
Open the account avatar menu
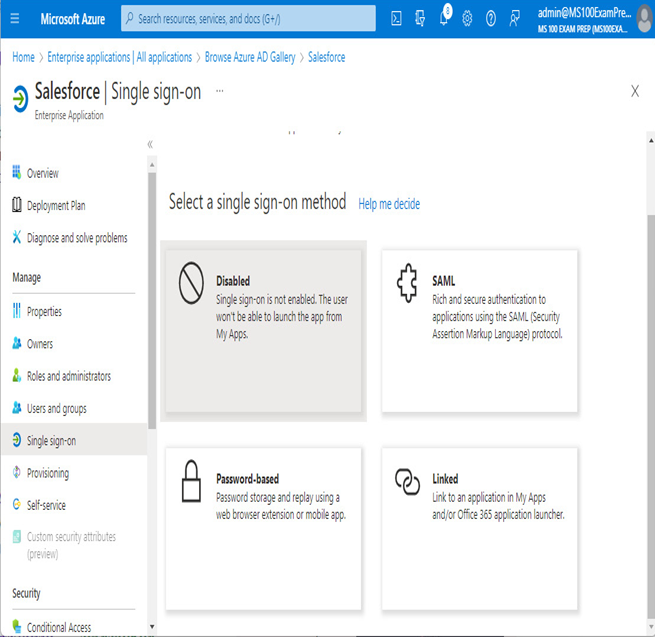[645, 19]
